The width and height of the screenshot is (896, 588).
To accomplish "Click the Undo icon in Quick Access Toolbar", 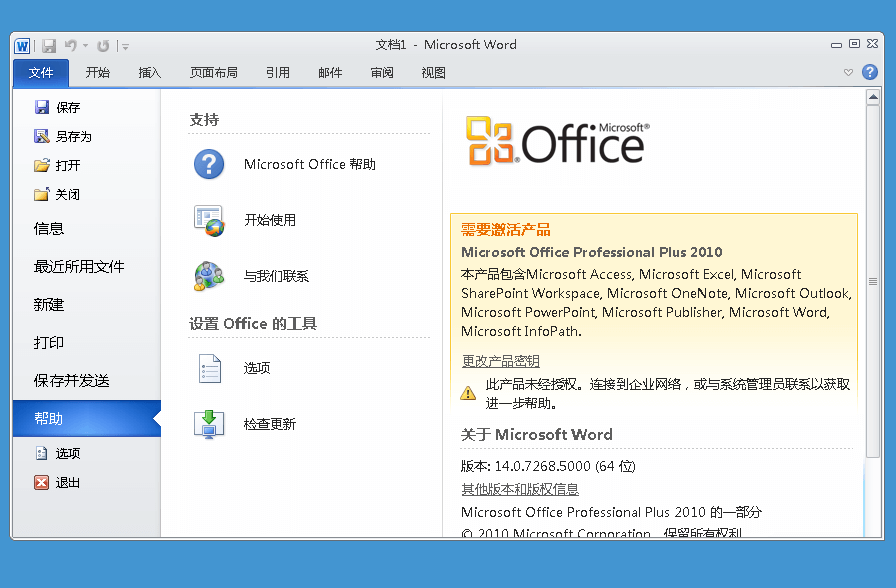I will pos(70,45).
